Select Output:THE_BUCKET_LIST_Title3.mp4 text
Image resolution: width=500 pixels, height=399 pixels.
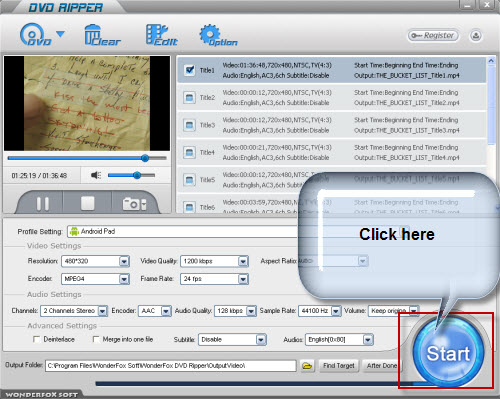407,130
